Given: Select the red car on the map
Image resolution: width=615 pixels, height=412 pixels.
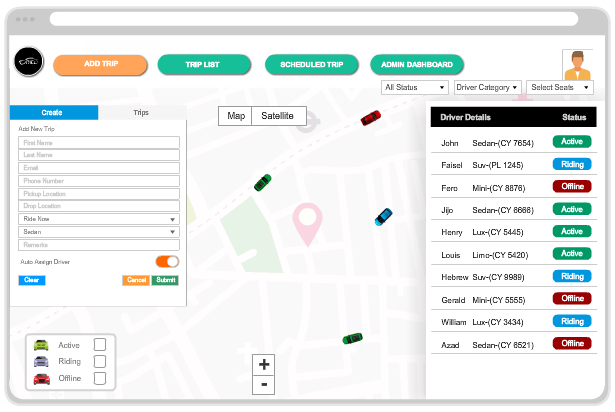Looking at the screenshot, I should [370, 118].
